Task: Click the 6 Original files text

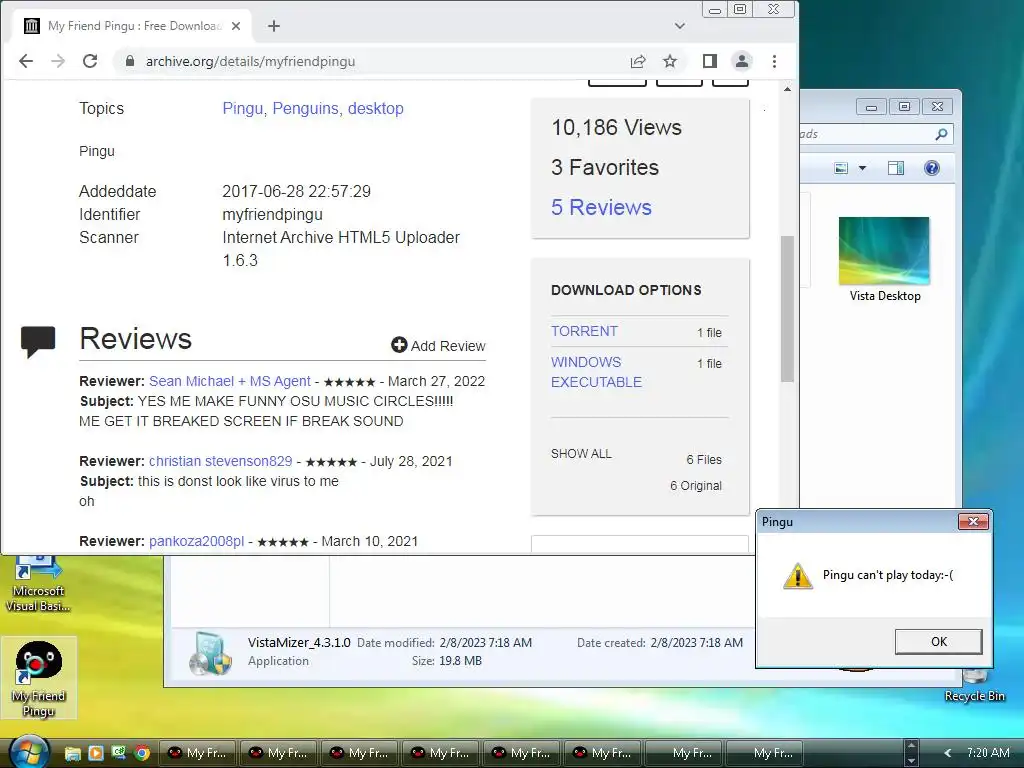Action: (696, 486)
